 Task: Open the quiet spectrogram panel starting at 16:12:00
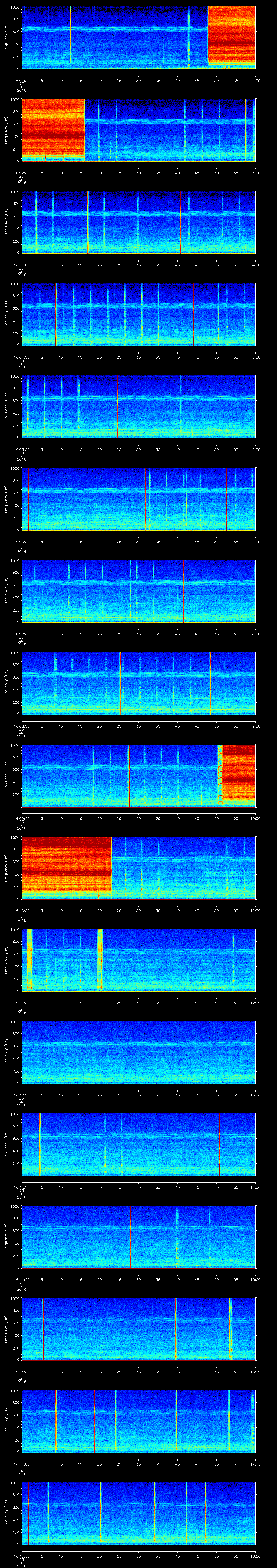138,1052
